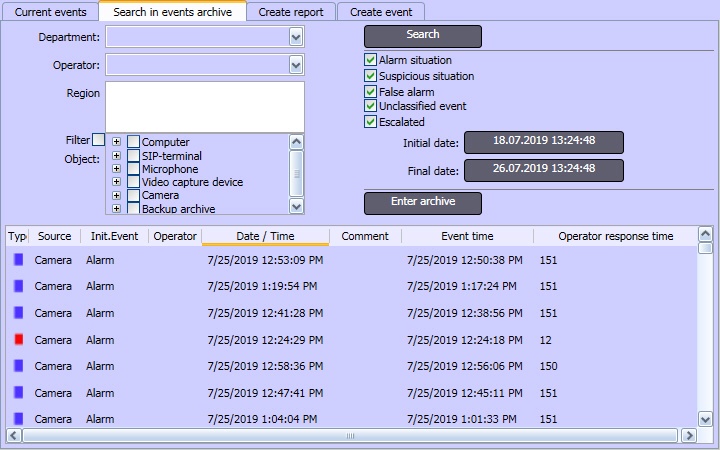Open the Operator dropdown

coord(296,65)
